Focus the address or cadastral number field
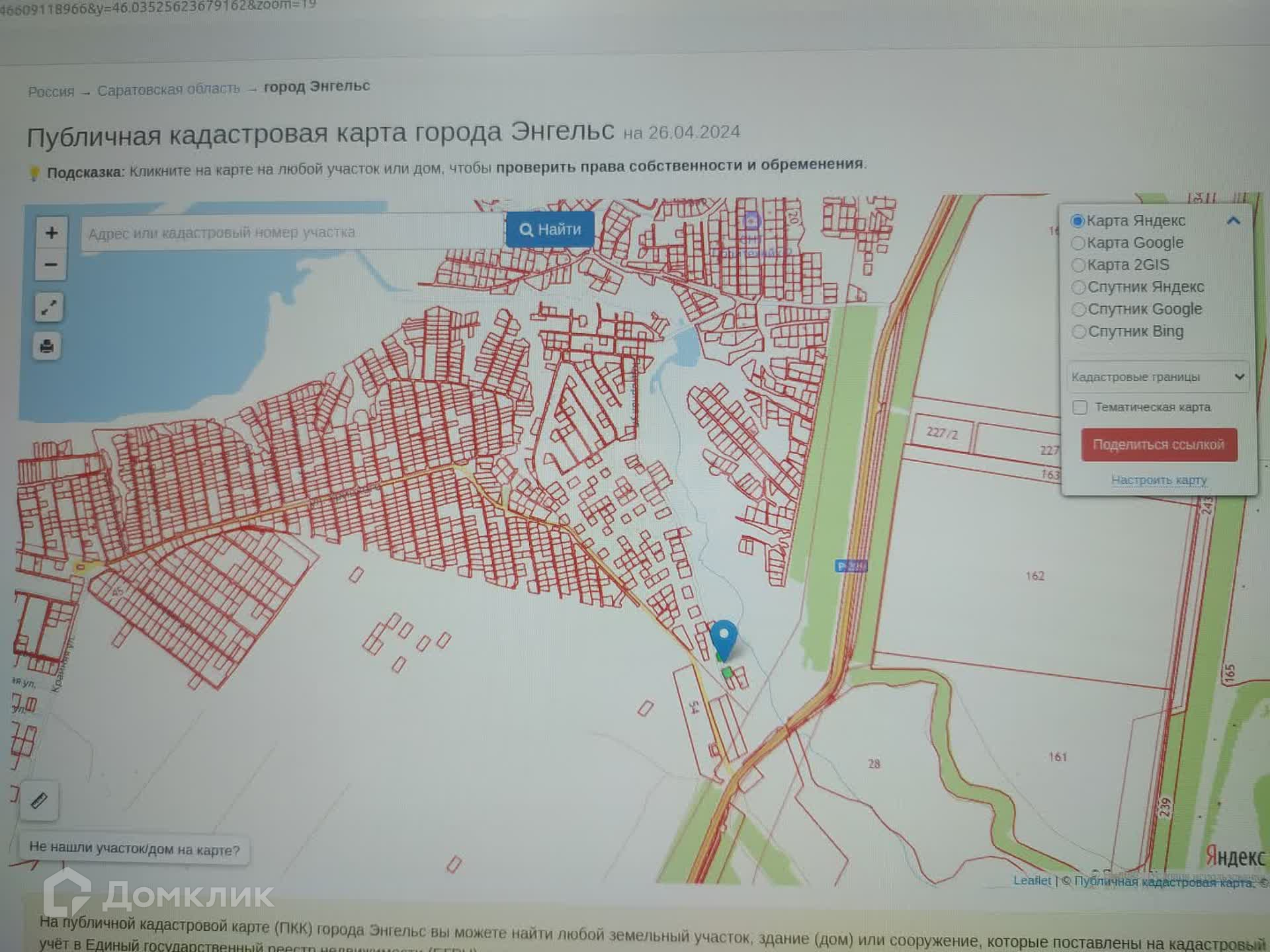 (291, 233)
